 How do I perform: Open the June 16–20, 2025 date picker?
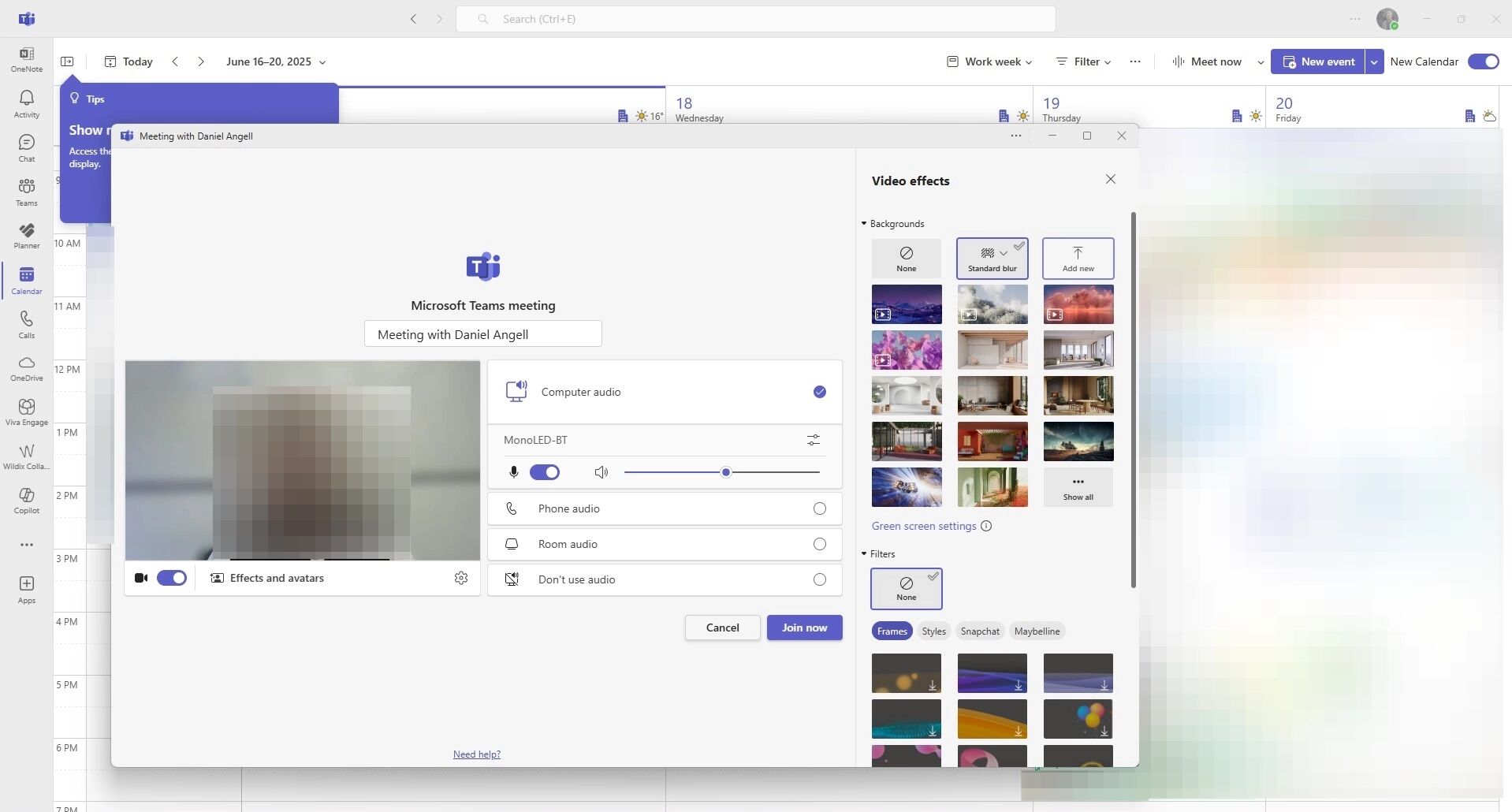[276, 61]
